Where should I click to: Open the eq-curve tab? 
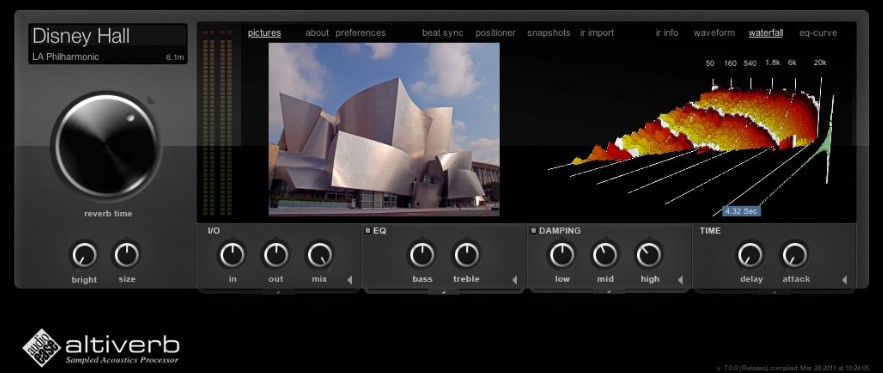(x=818, y=33)
